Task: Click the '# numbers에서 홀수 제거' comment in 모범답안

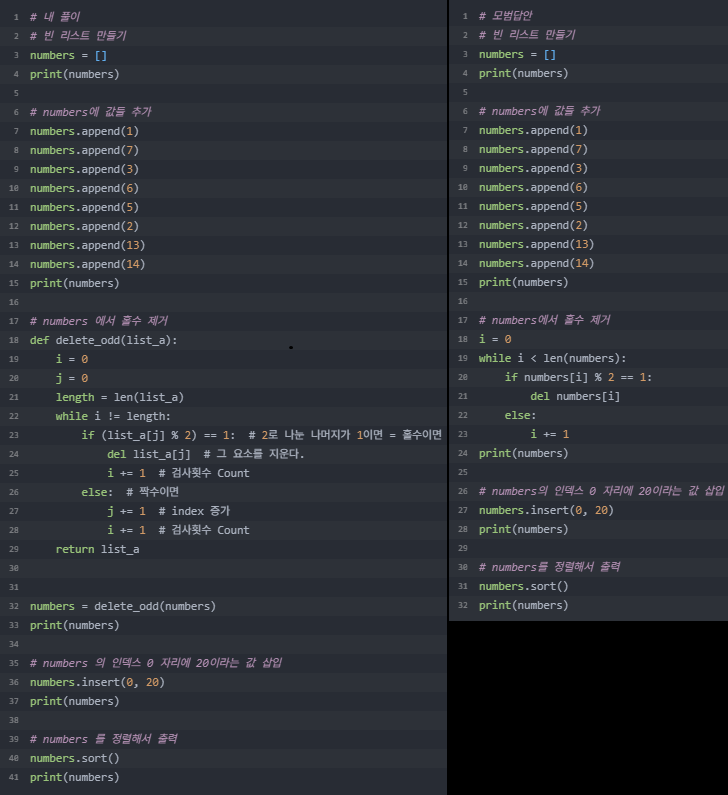Action: click(544, 320)
